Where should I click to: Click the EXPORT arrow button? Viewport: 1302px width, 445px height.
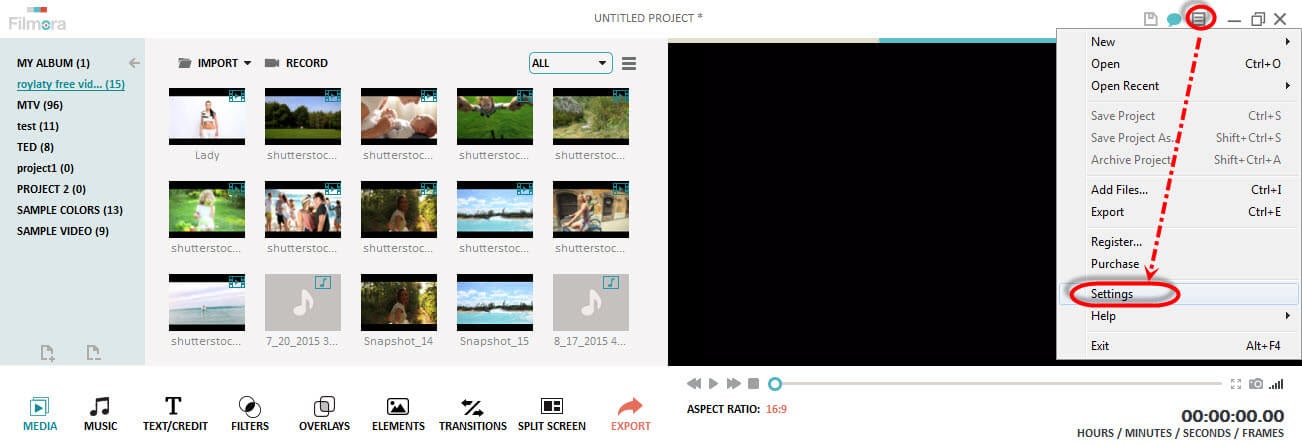coord(630,414)
